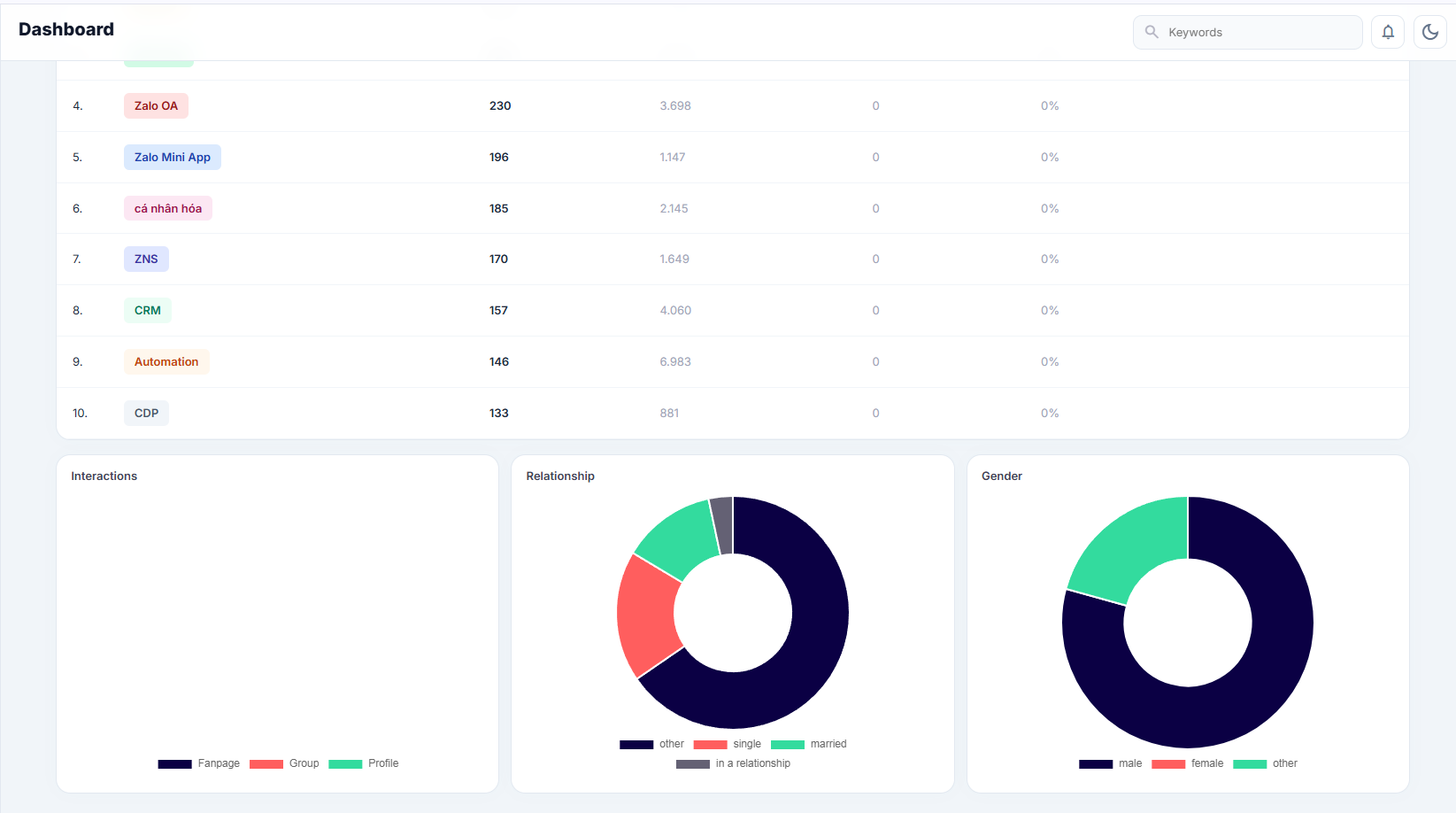Image resolution: width=1456 pixels, height=813 pixels.
Task: Select the CDP keyword tag
Action: pos(145,413)
